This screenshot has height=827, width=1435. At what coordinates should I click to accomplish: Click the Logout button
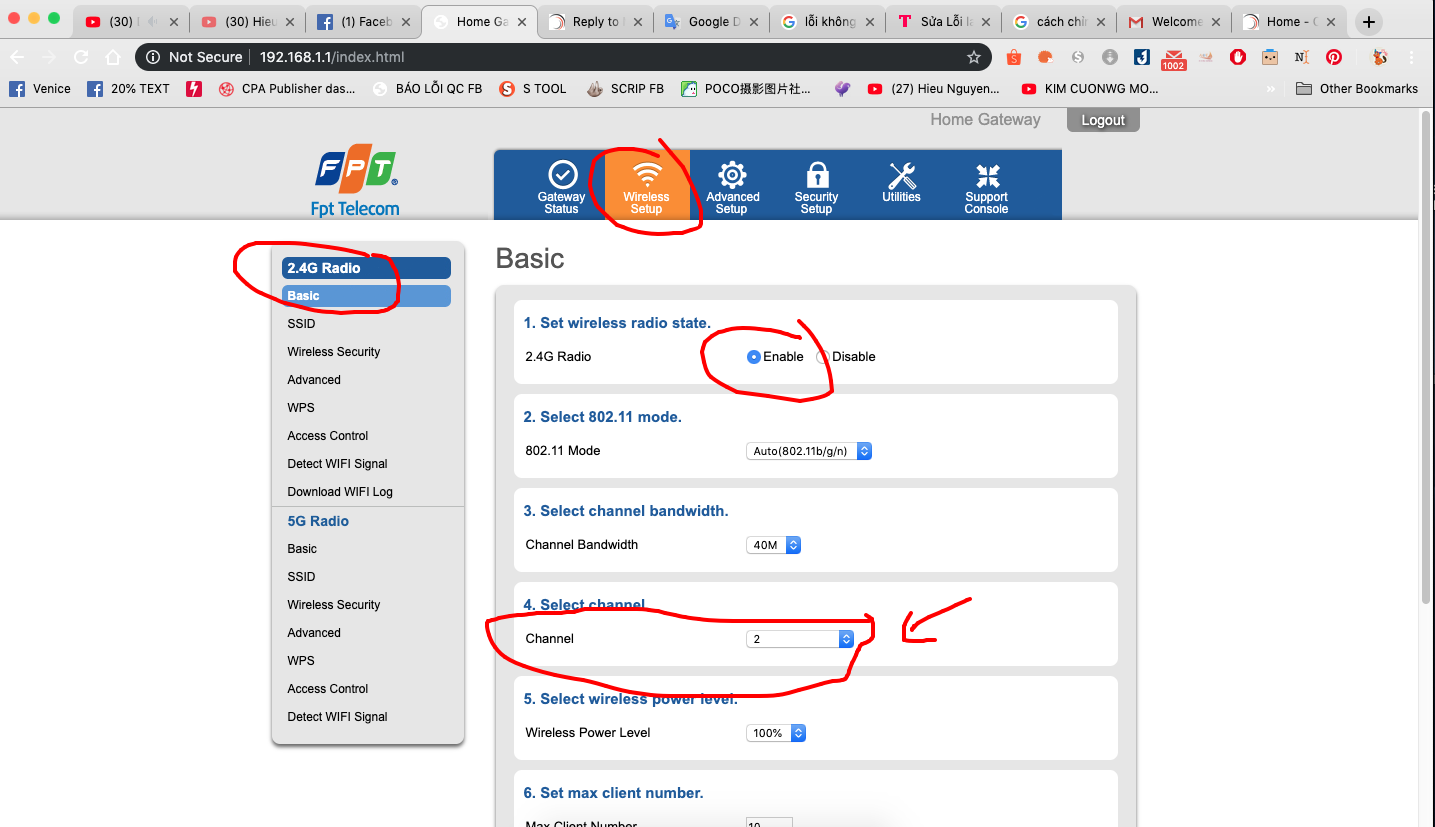[1103, 120]
